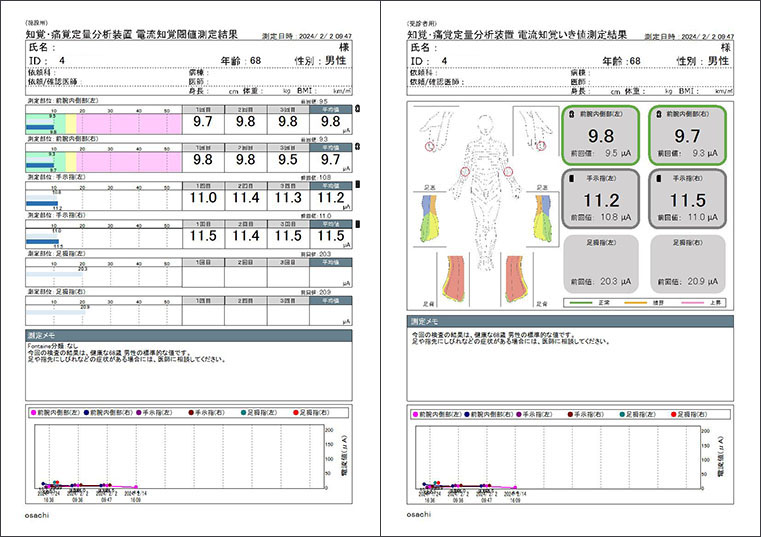Click the pink 上昇 legend line

coord(693,302)
